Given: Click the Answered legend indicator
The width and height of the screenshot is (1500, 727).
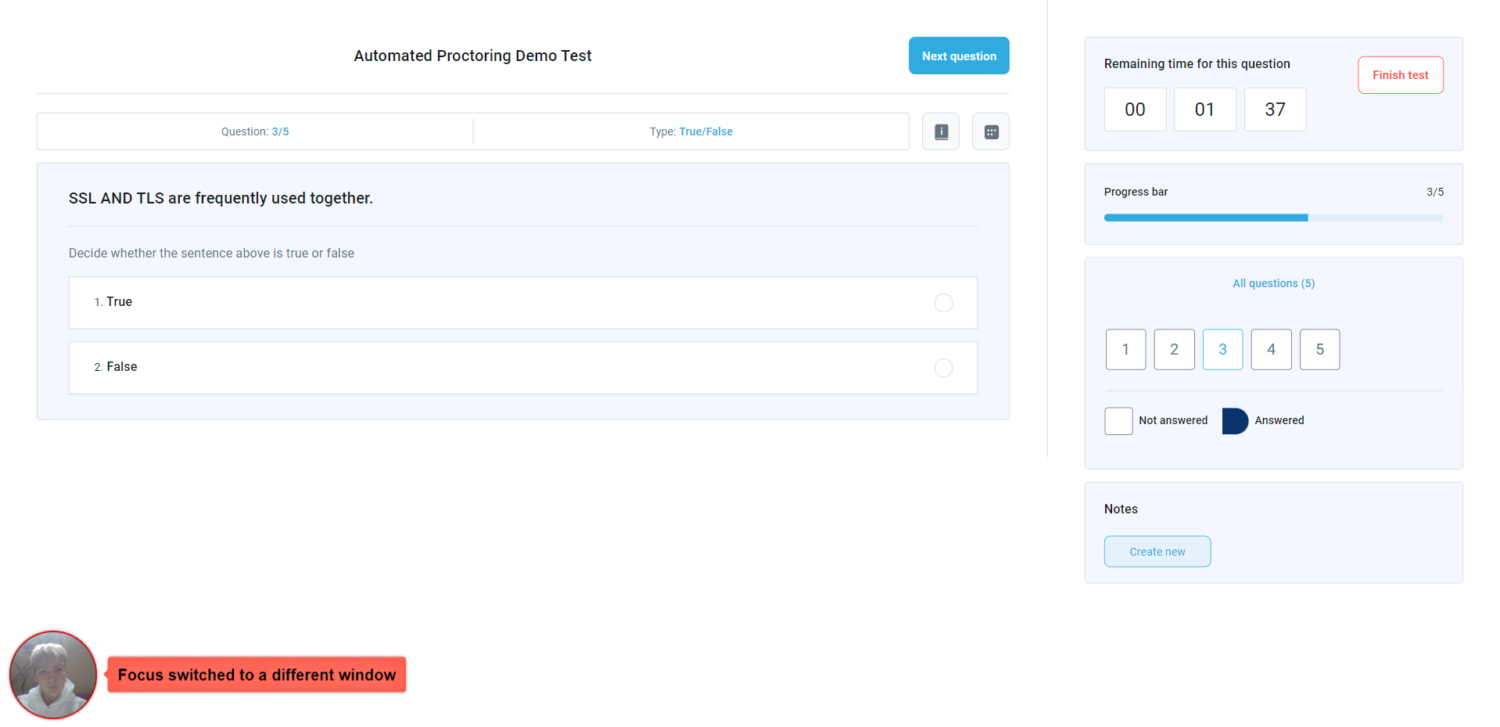Looking at the screenshot, I should [1235, 421].
